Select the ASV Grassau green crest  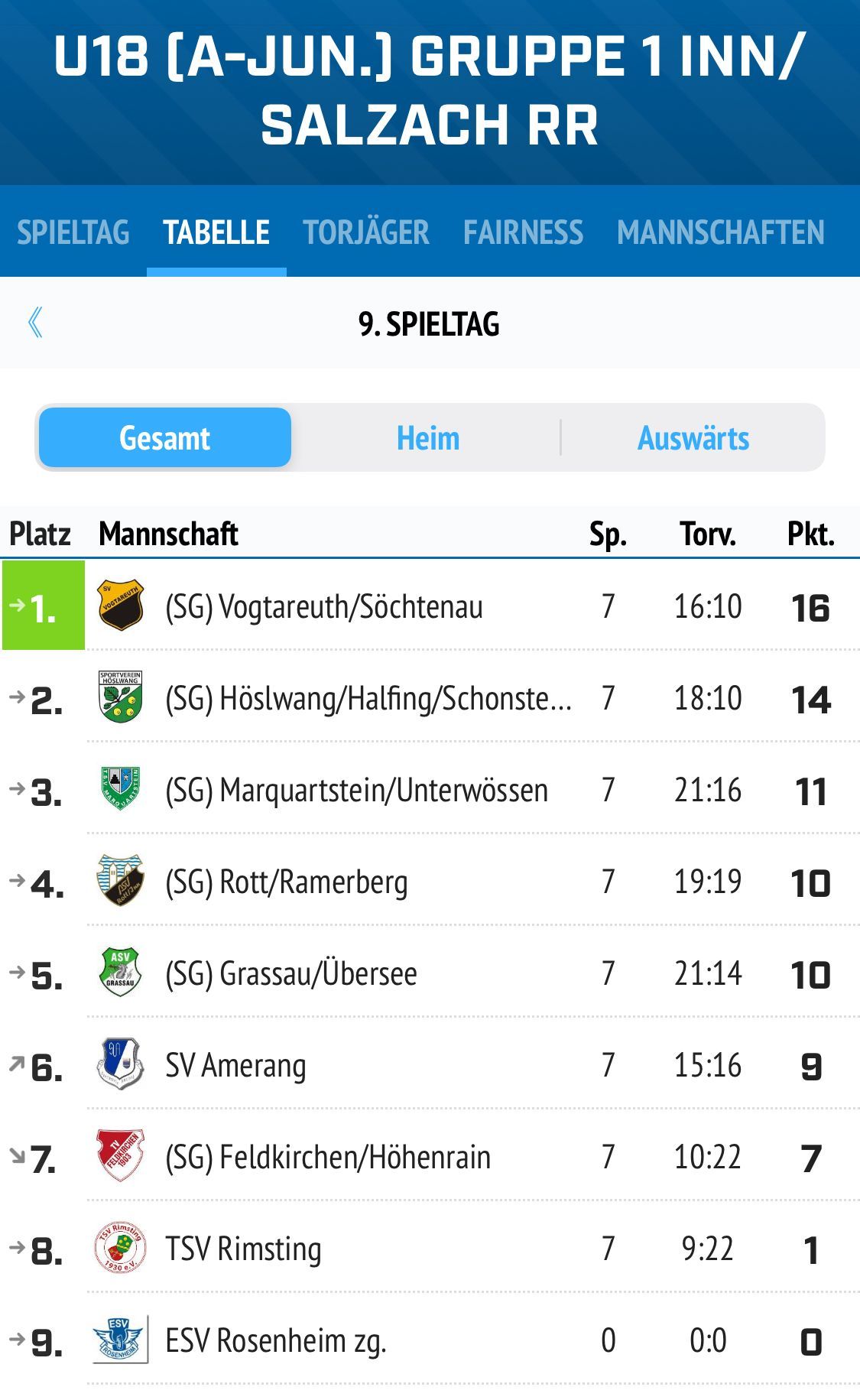pos(121,973)
